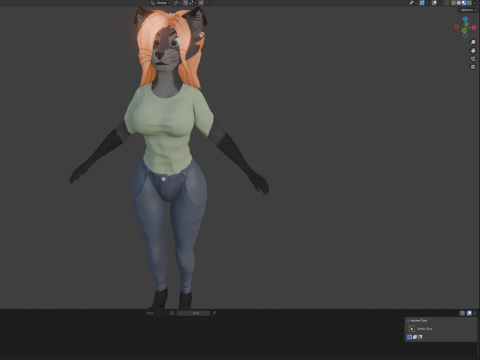This screenshot has height=360, width=480.
Task: Click the browse material sphere icon
Action: click(172, 313)
